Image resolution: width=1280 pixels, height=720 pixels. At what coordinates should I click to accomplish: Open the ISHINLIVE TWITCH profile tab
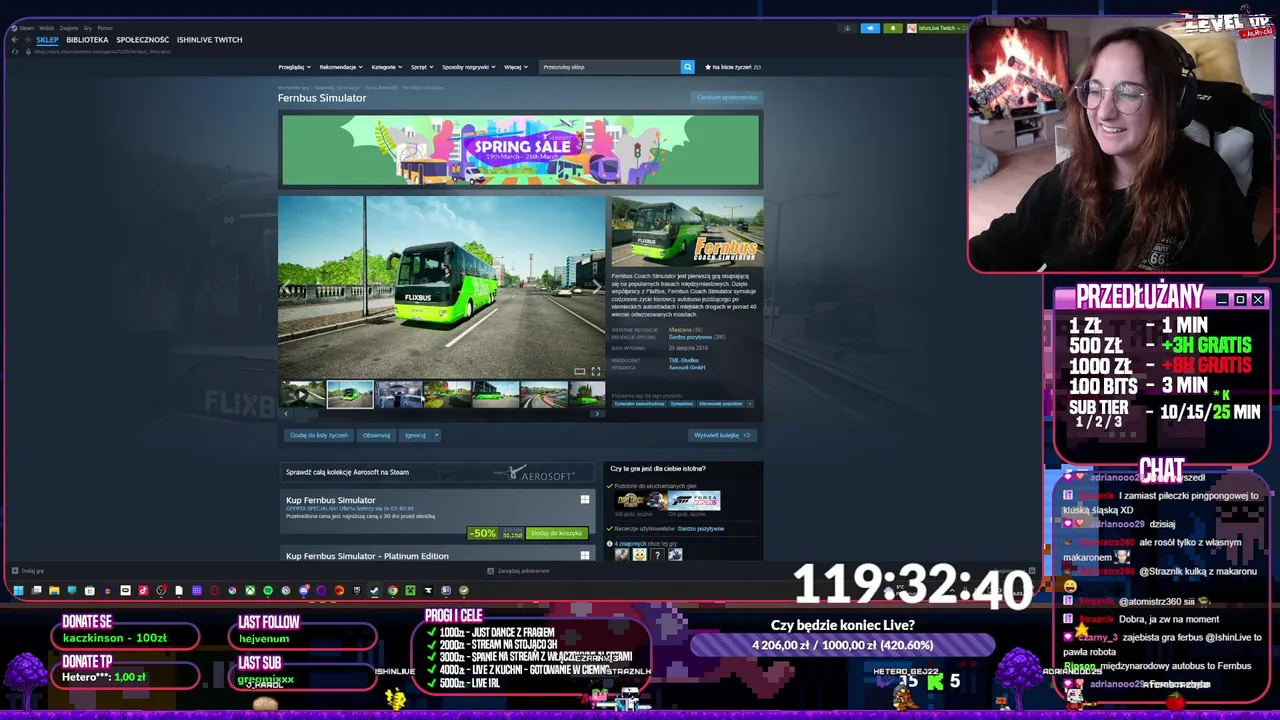(209, 40)
